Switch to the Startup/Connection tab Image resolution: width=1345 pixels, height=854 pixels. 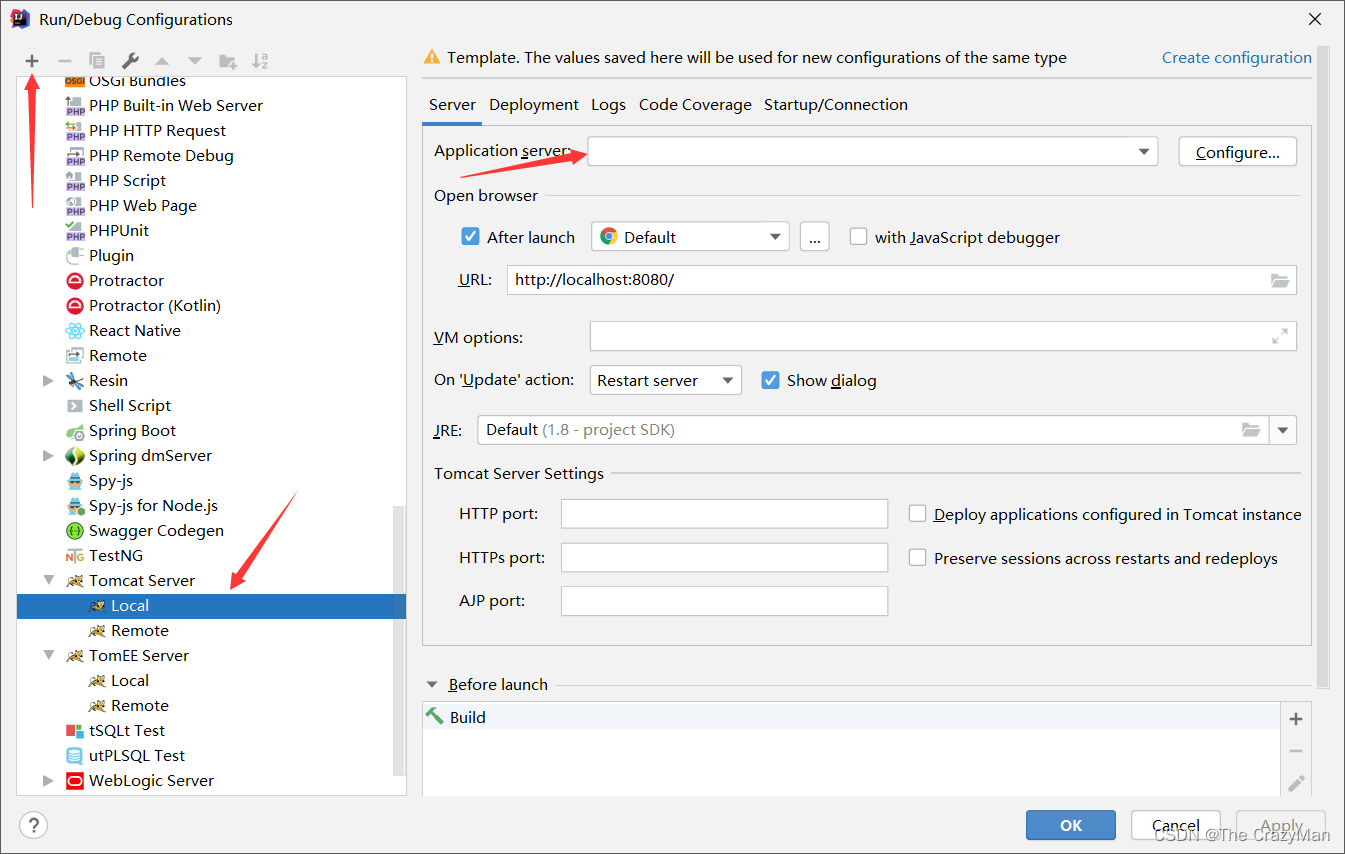836,105
